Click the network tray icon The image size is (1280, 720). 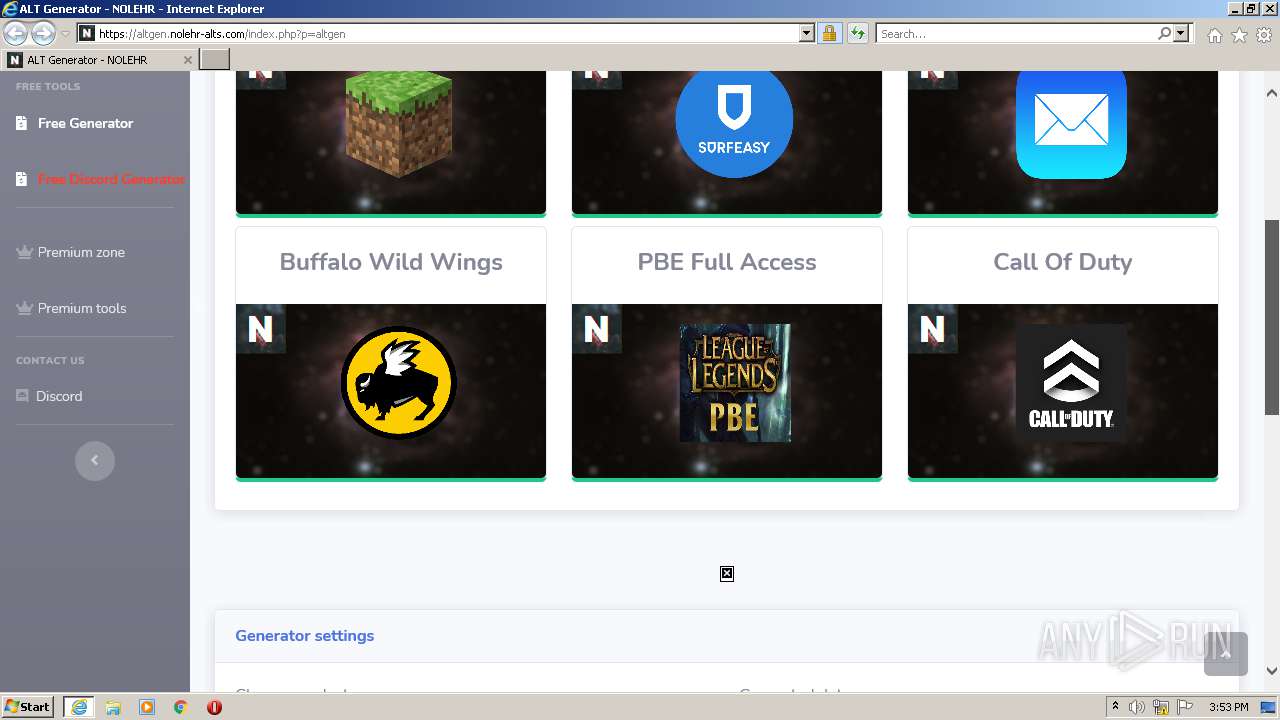pyautogui.click(x=1161, y=707)
